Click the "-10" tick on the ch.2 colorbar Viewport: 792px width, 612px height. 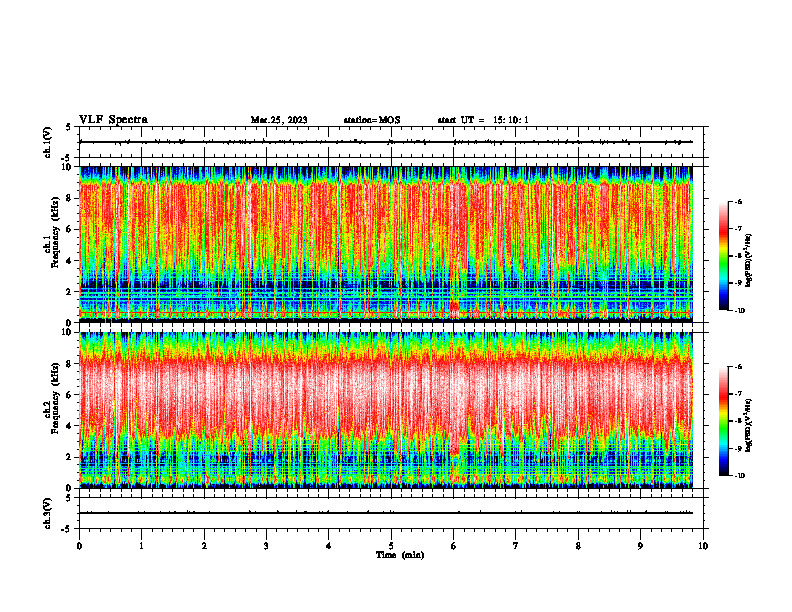point(740,476)
